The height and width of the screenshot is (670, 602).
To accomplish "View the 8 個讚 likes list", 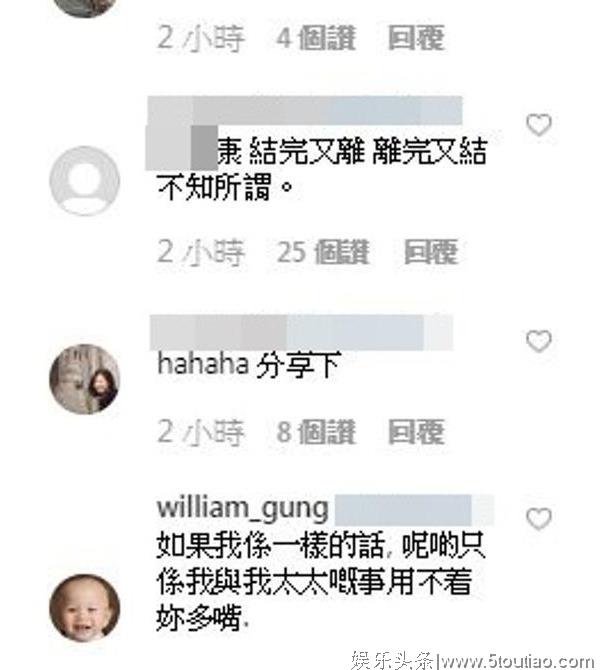I will click(316, 432).
